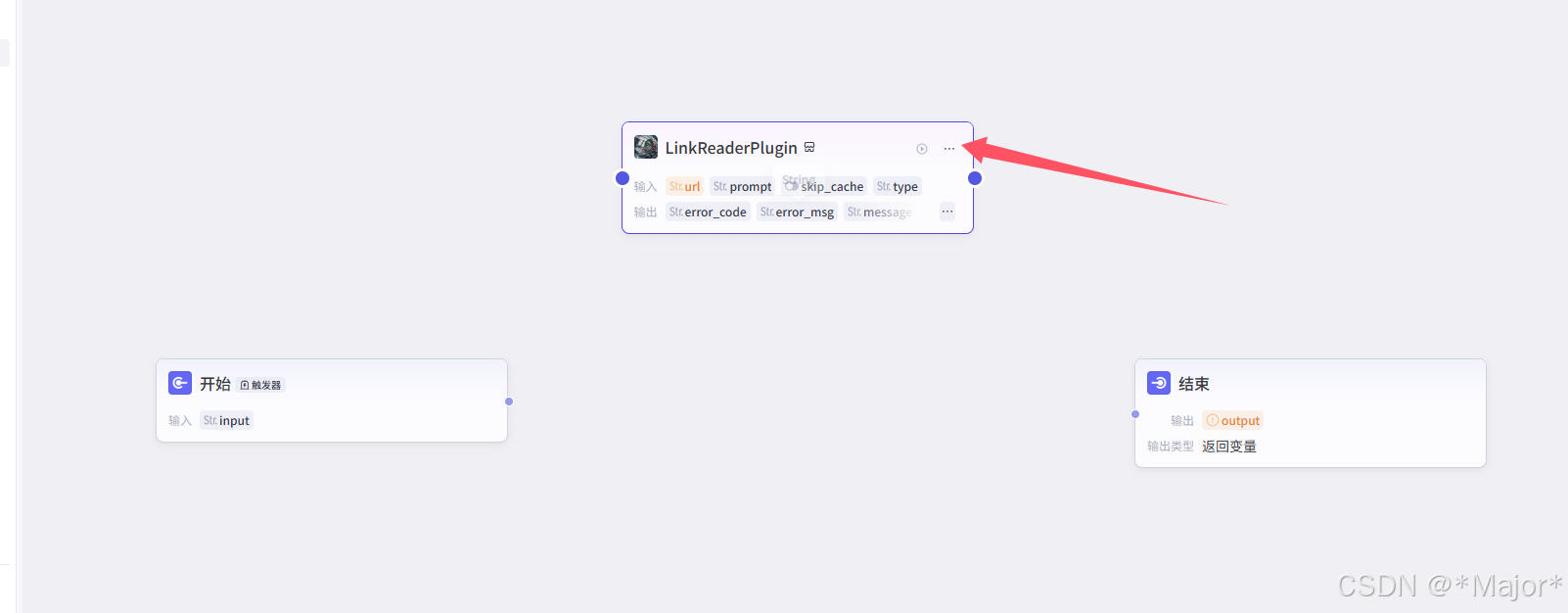Click the LinkReaderPlugin left input port
Image resolution: width=1568 pixels, height=613 pixels.
click(623, 178)
